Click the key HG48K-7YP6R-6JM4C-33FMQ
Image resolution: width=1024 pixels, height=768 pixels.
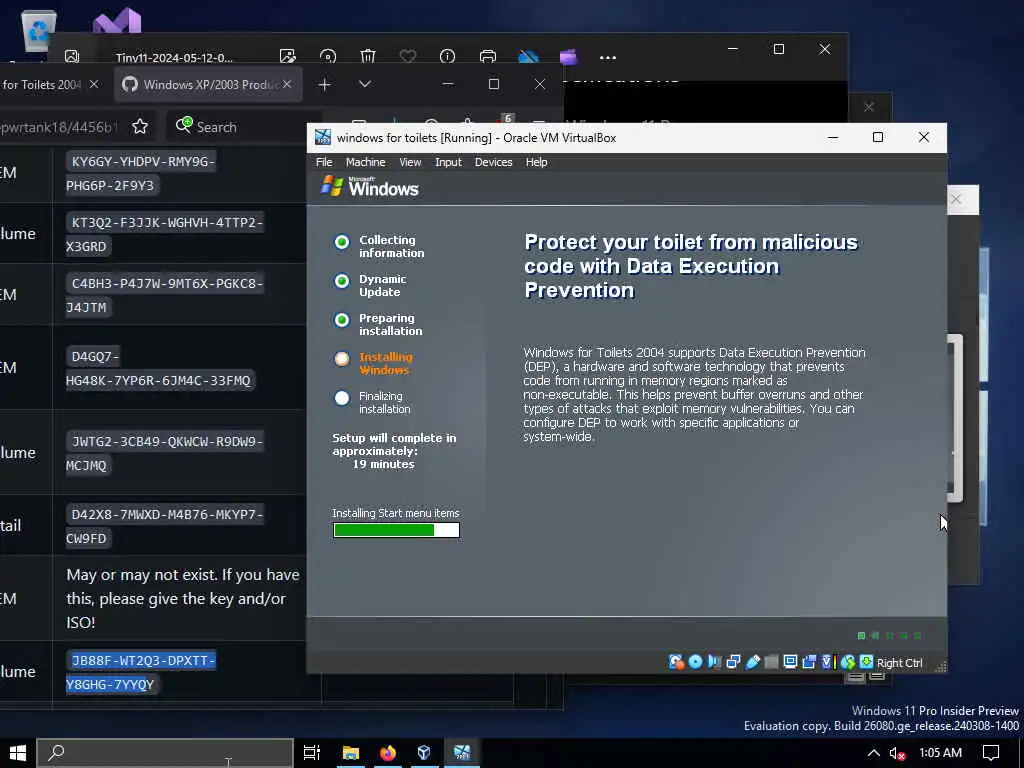click(x=159, y=381)
